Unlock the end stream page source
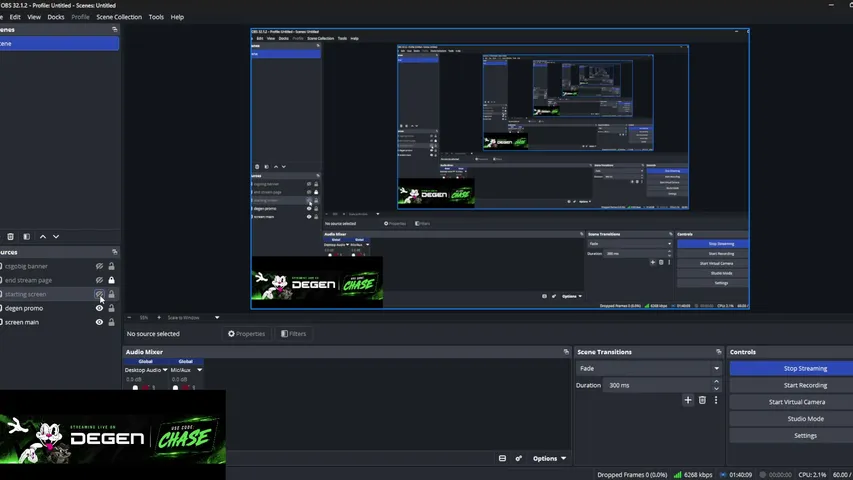The width and height of the screenshot is (853, 480). tap(112, 280)
